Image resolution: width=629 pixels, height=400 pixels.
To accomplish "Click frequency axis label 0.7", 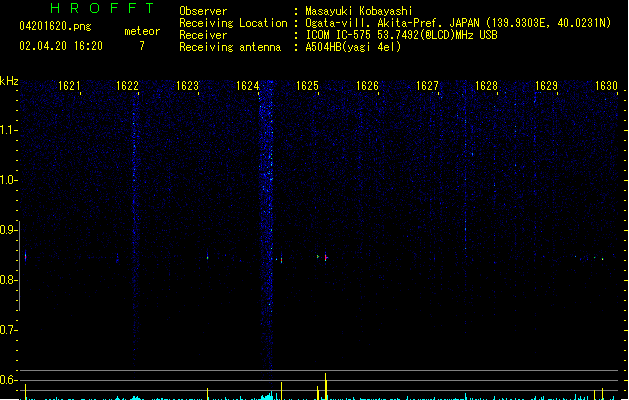I will coord(8,330).
